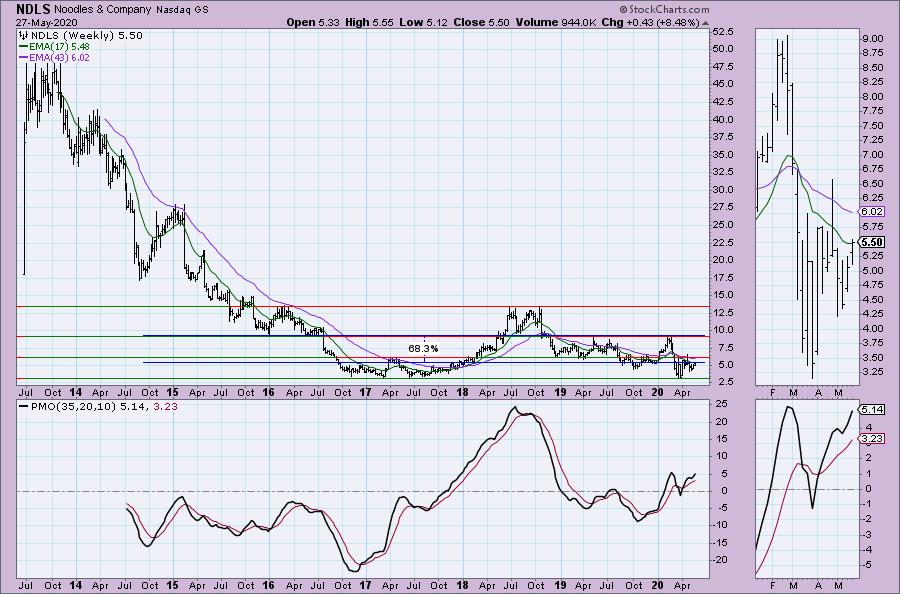Click the 25 label on PMO axis
The height and width of the screenshot is (594, 900).
pyautogui.click(x=721, y=404)
